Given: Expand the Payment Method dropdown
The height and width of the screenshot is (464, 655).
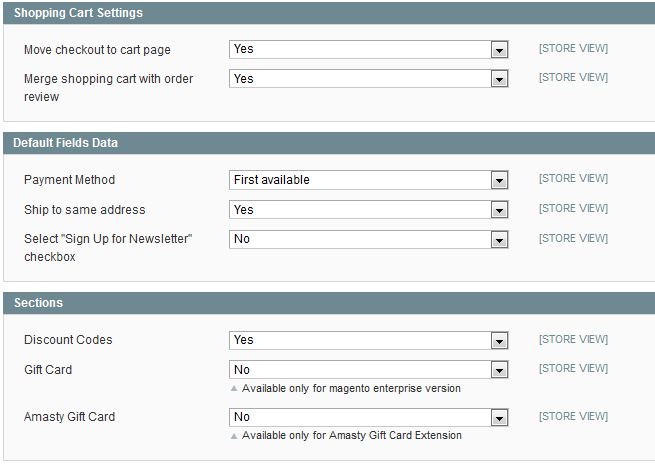Looking at the screenshot, I should (368, 180).
